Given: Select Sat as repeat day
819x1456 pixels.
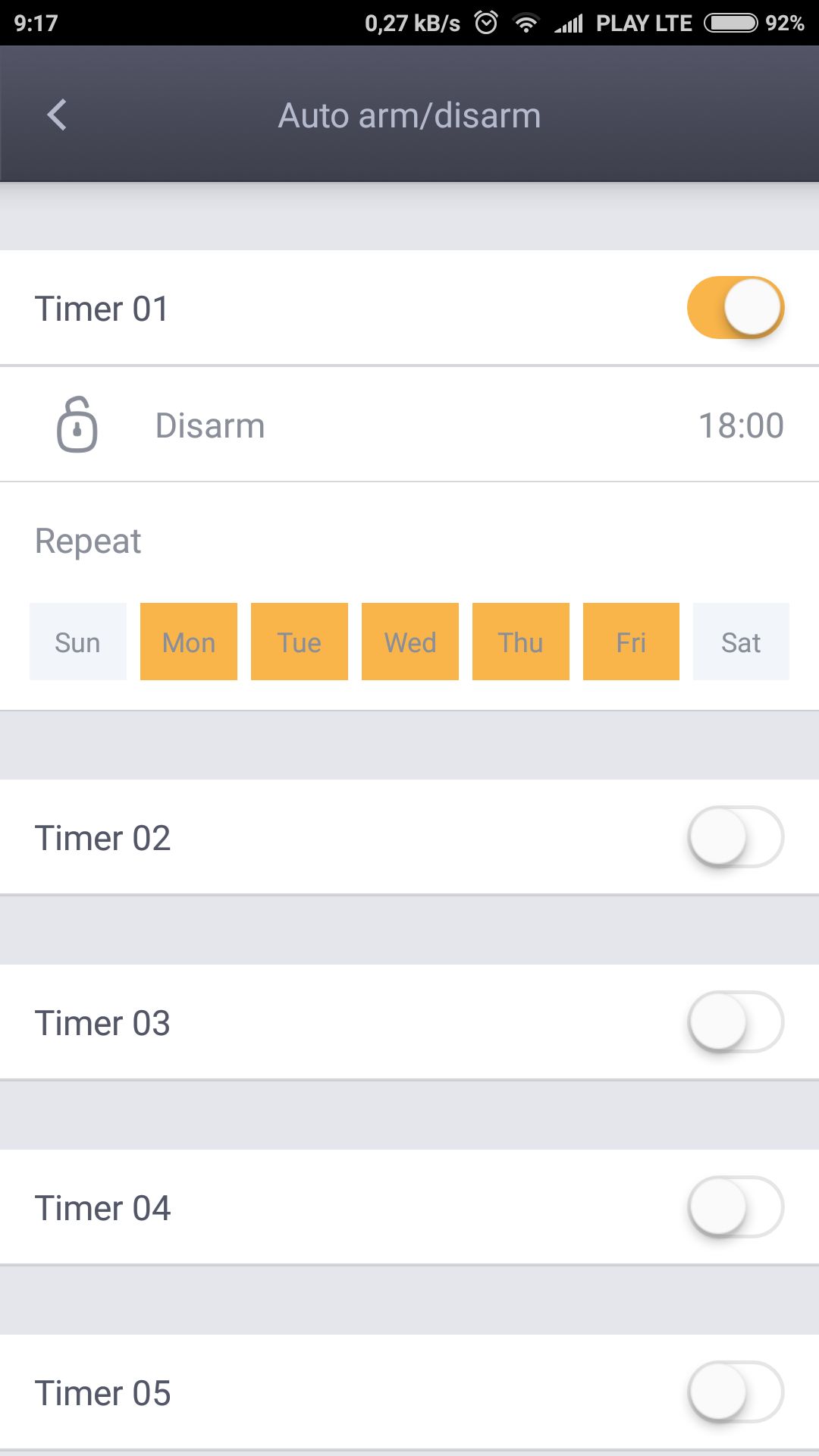Looking at the screenshot, I should (741, 642).
